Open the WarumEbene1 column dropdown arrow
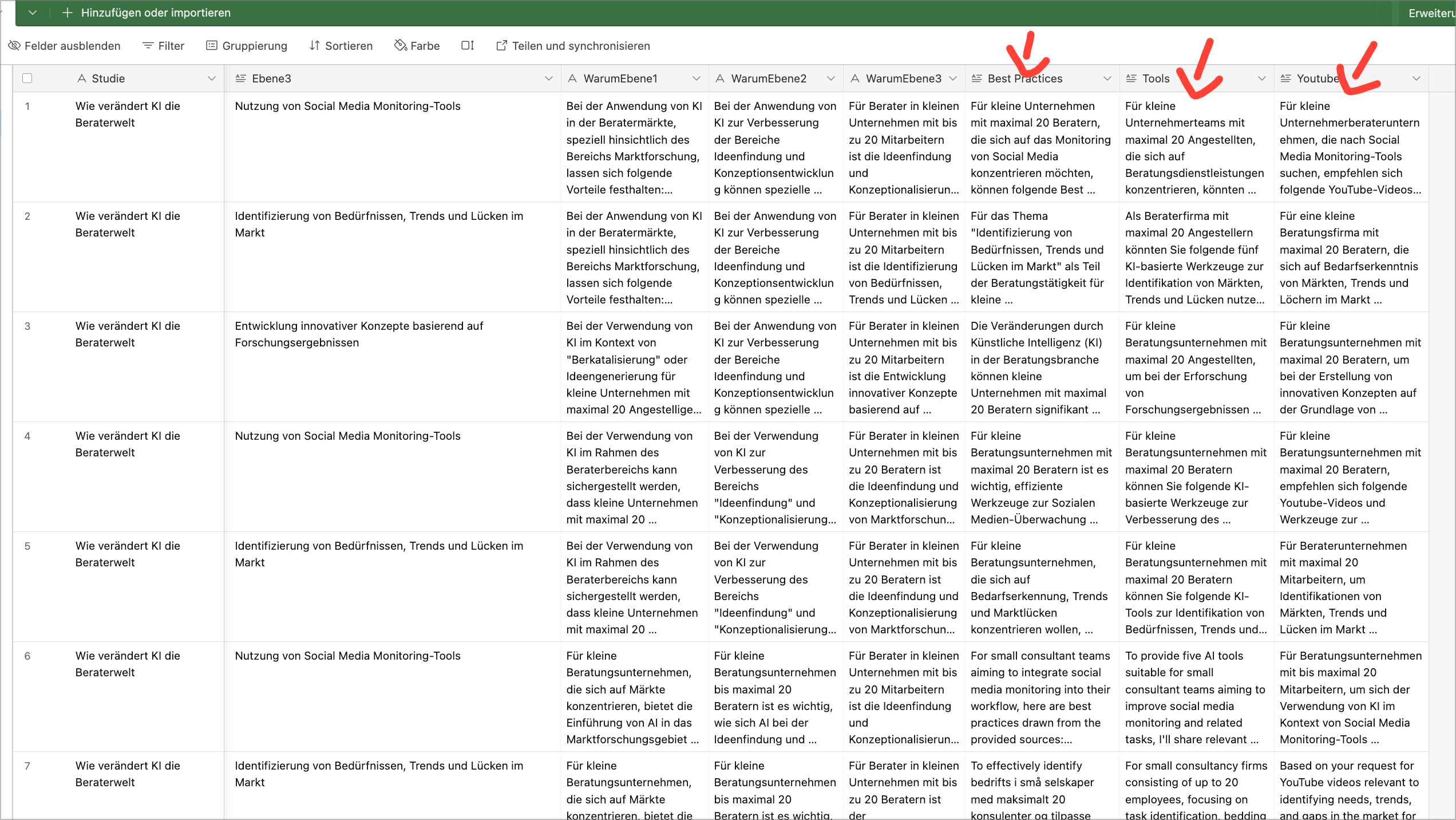This screenshot has height=820, width=1456. click(x=696, y=78)
